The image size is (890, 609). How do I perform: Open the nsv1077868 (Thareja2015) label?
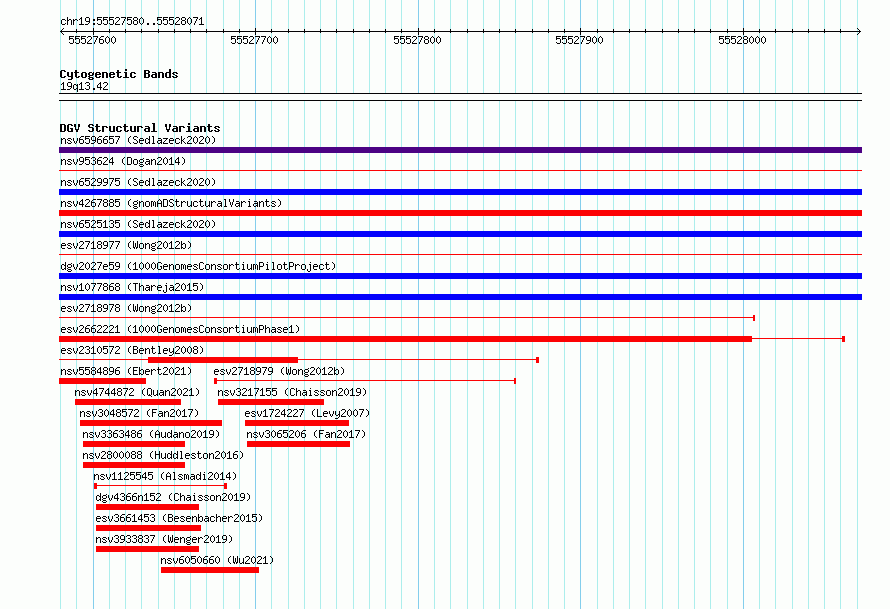[132, 287]
